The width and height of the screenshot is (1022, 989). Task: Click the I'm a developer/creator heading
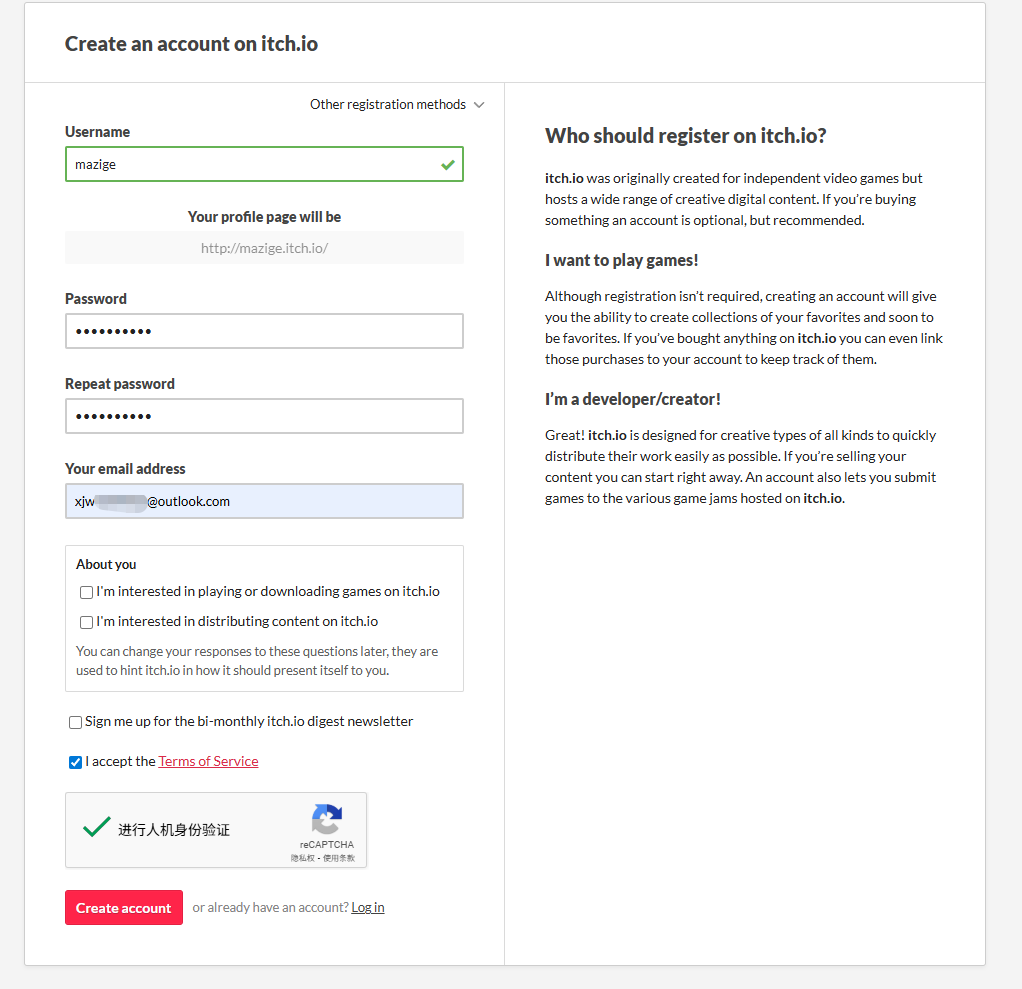tap(632, 399)
